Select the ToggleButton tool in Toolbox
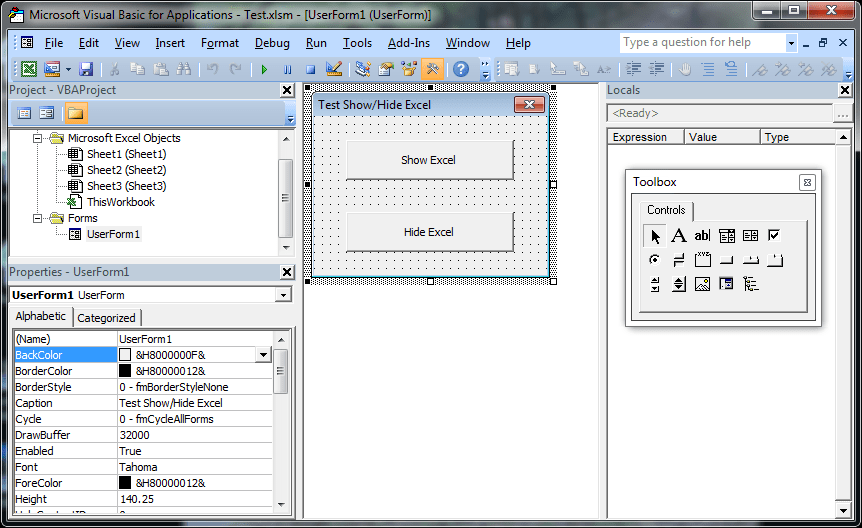The height and width of the screenshot is (528, 862). click(x=679, y=260)
